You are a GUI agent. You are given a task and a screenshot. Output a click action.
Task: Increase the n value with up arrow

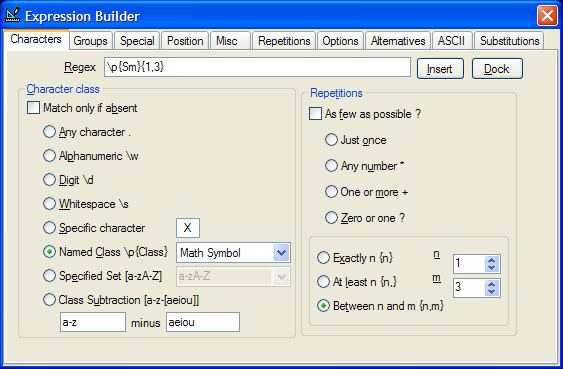492,260
